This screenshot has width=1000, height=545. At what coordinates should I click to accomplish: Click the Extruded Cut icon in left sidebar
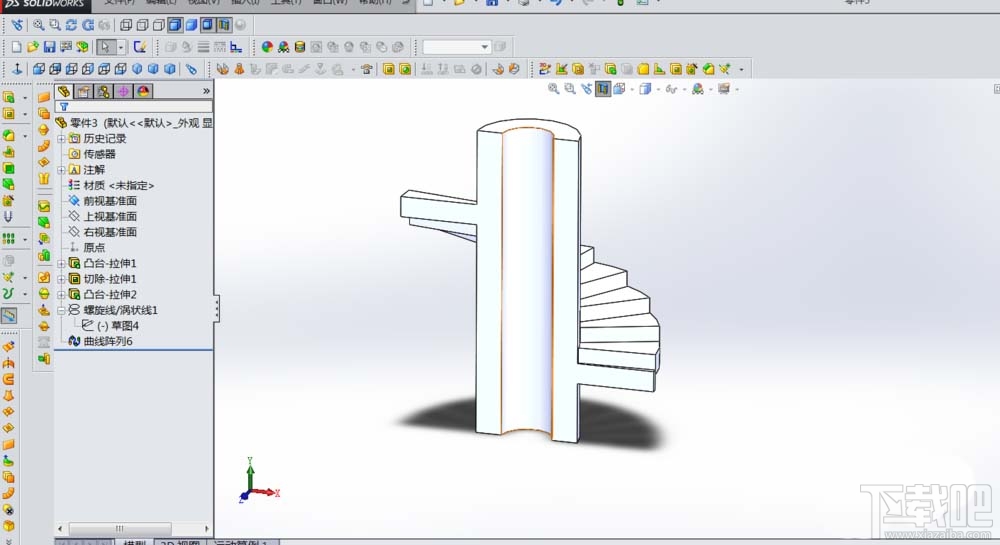[9, 113]
